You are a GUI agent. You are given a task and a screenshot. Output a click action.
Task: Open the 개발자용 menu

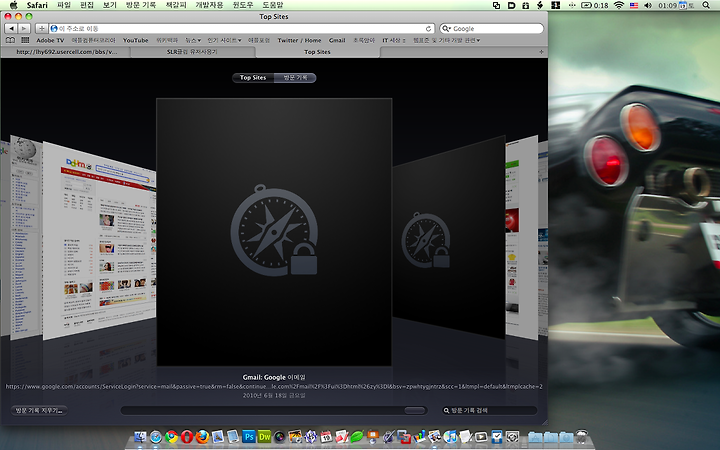coord(209,5)
